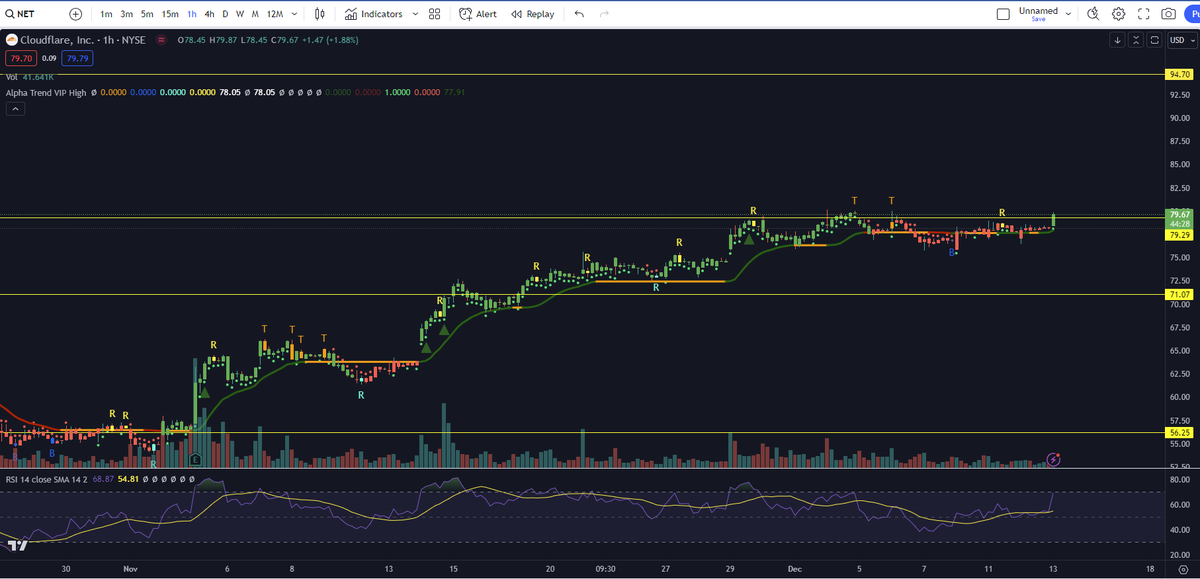
Task: Click Save under the Unnamed layout
Action: click(1038, 19)
